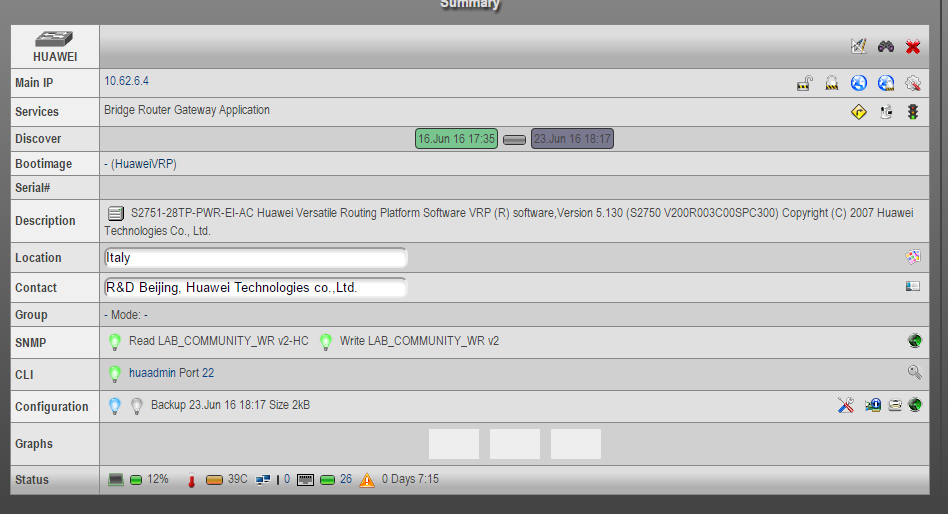Image resolution: width=948 pixels, height=514 pixels.
Task: Click the green CPU load bar at 12%
Action: click(136, 480)
